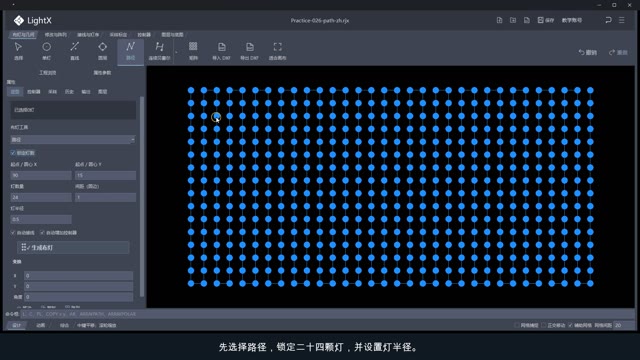Select the history properties sub-tab
The height and width of the screenshot is (360, 640).
[x=69, y=92]
